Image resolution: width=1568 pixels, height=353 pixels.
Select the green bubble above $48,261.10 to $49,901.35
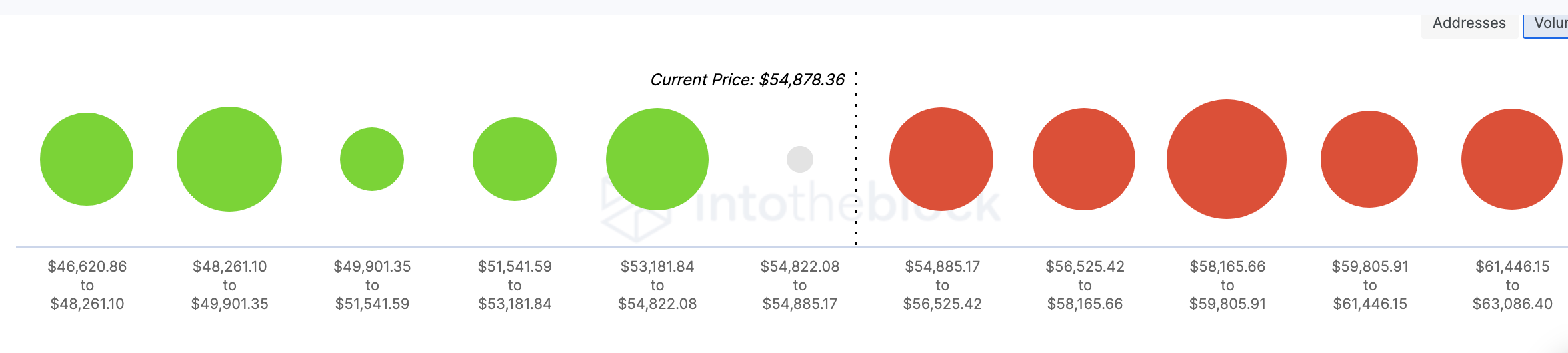click(x=229, y=159)
